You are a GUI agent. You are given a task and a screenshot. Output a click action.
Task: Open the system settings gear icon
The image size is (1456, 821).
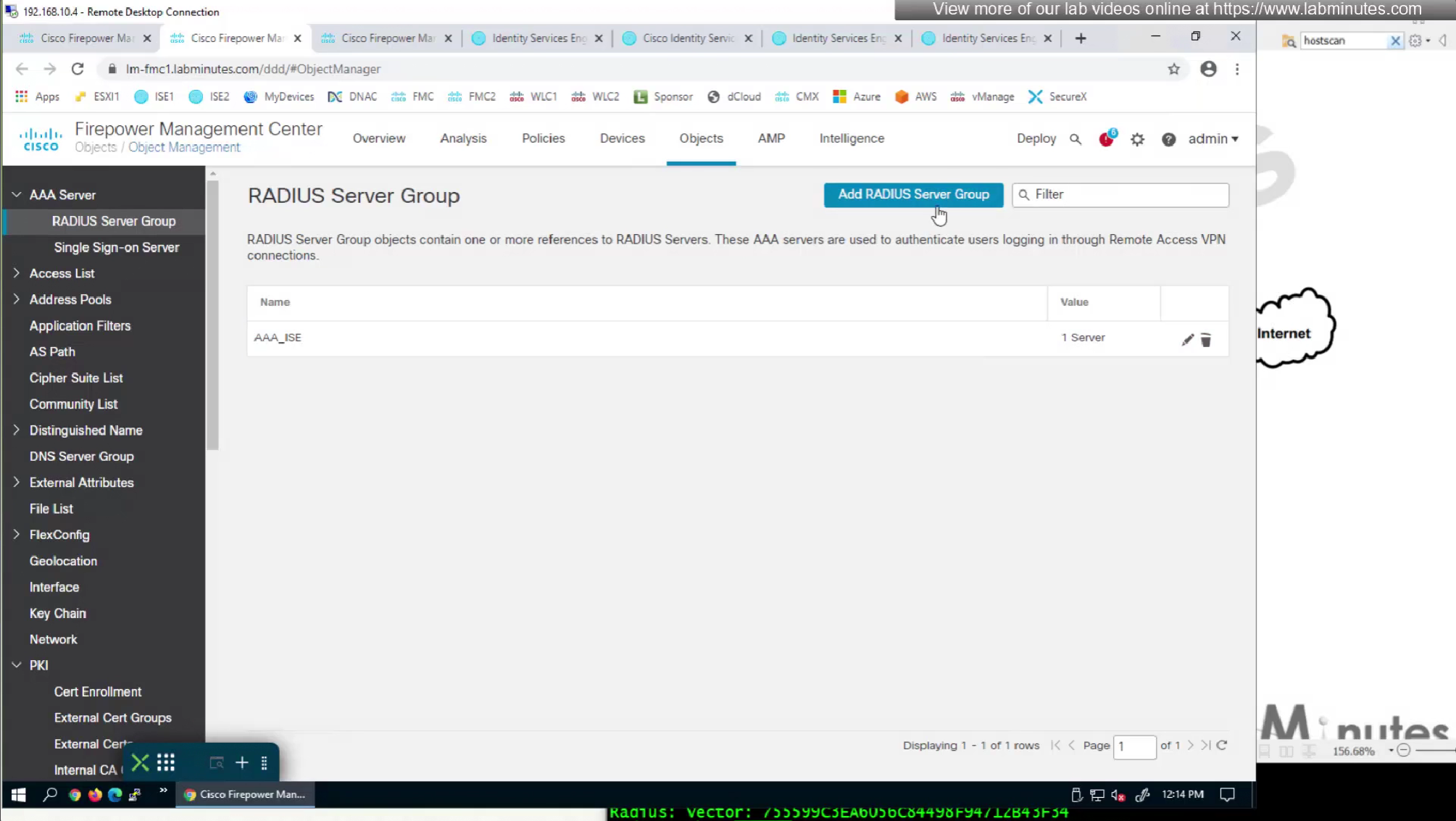tap(1138, 139)
